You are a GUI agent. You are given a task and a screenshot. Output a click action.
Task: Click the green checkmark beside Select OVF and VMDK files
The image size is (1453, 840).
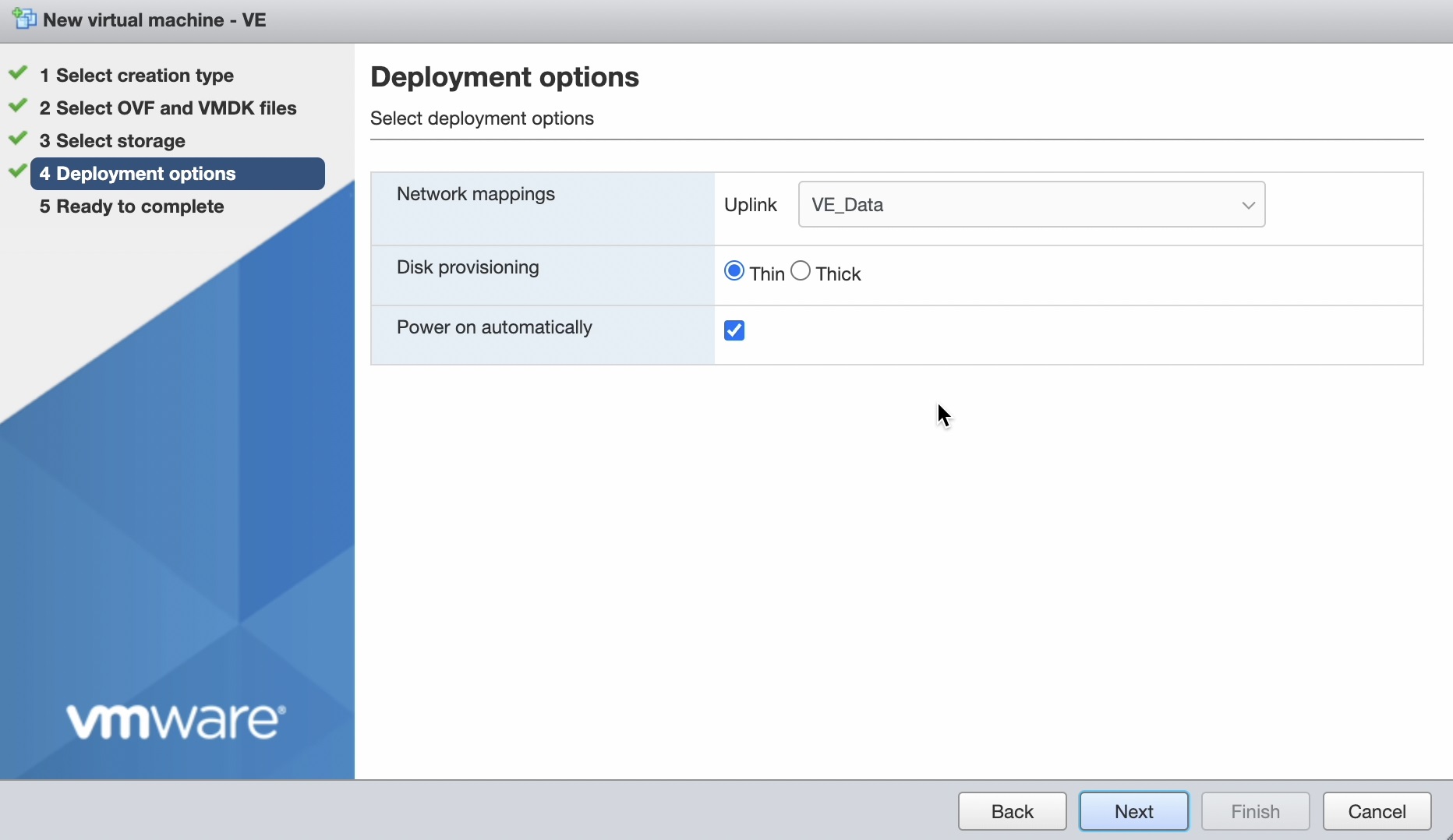click(18, 107)
